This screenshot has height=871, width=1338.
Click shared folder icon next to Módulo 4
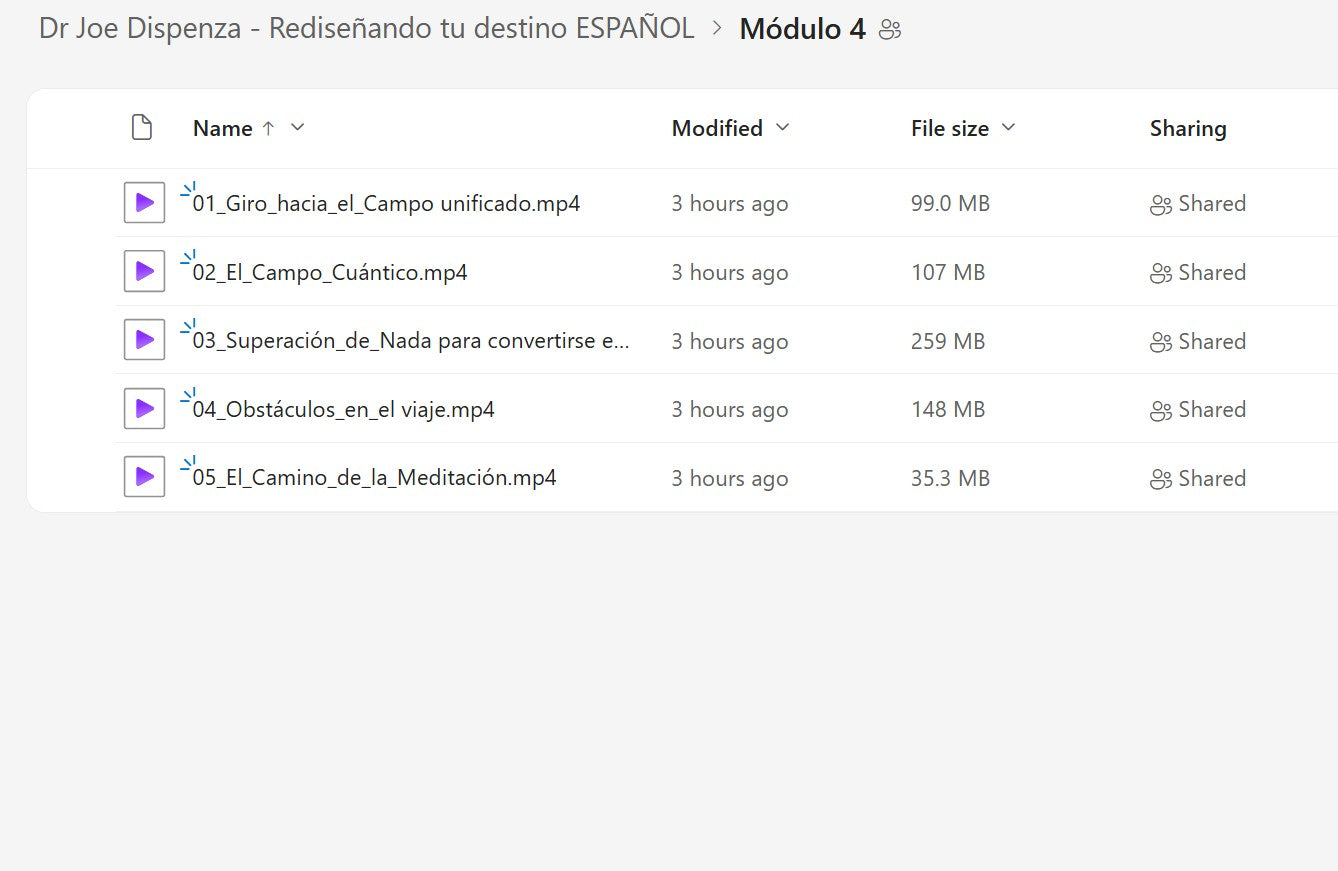(x=890, y=30)
